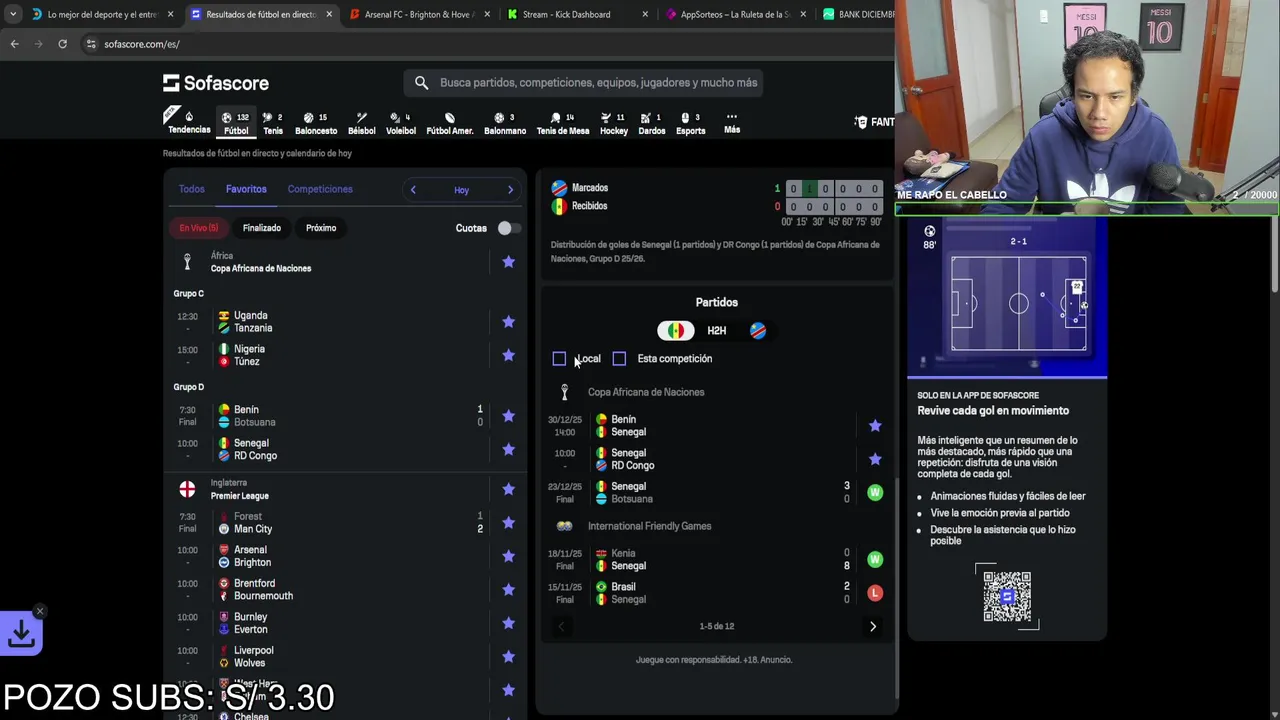The width and height of the screenshot is (1280, 720).
Task: Toggle favorite star for Nigeria vs Túnez
Action: click(508, 355)
